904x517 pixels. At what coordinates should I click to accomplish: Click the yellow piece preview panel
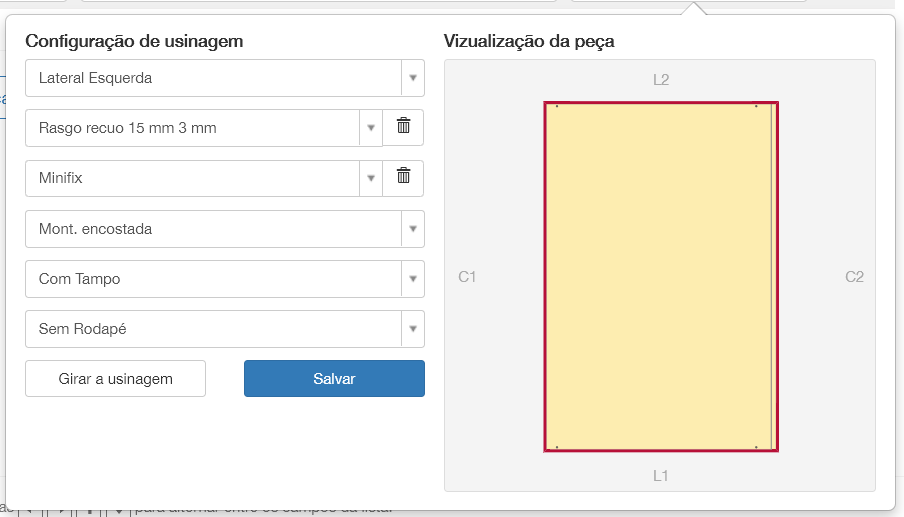(660, 276)
